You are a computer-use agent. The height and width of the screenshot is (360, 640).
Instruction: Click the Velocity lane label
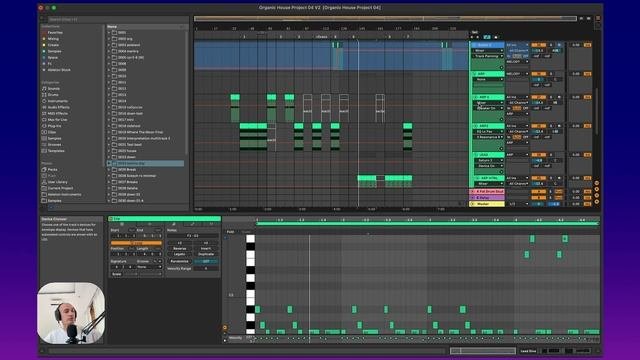[x=235, y=338]
